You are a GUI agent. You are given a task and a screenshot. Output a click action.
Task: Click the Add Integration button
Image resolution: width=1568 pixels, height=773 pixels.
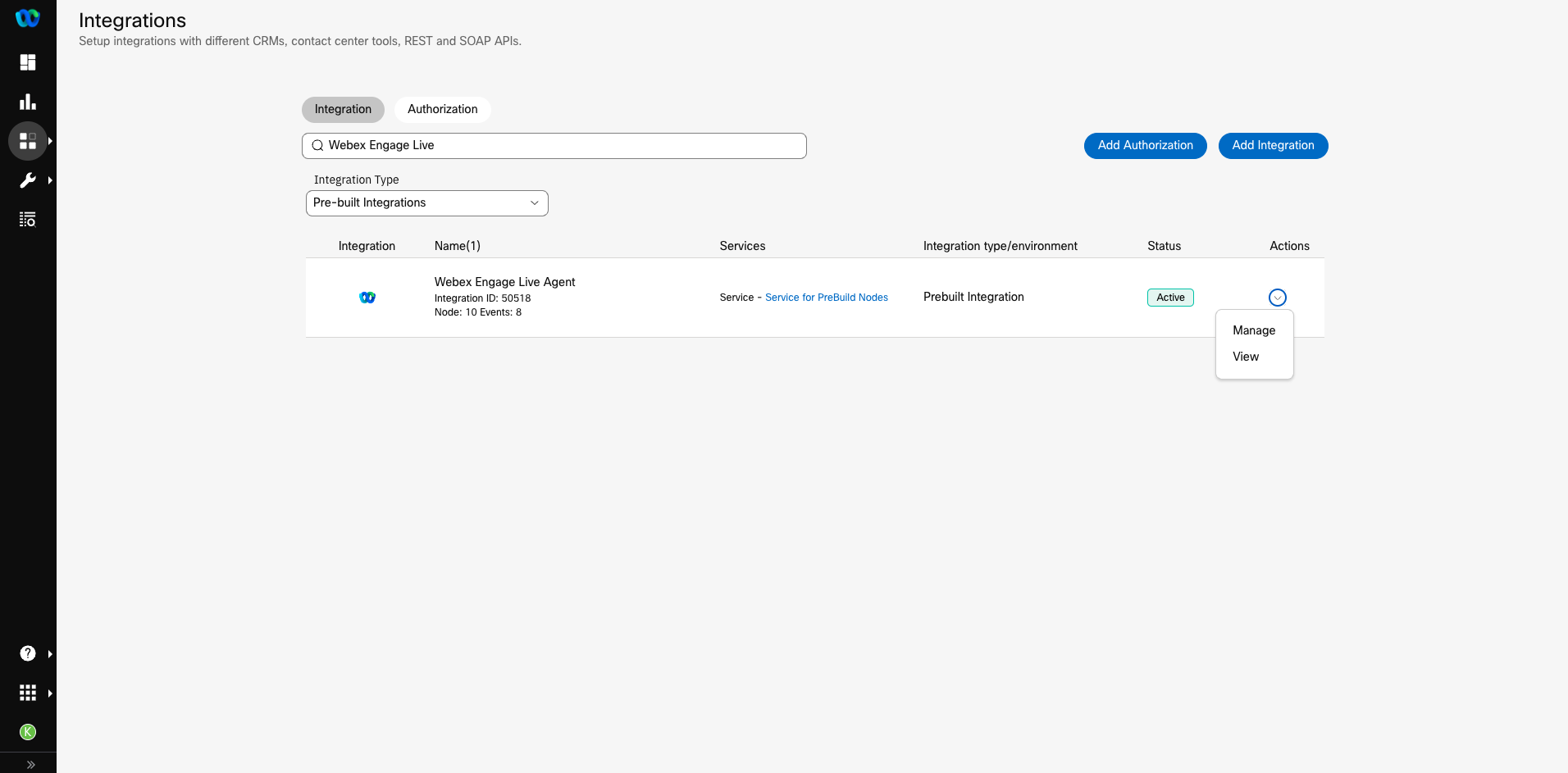pos(1274,146)
